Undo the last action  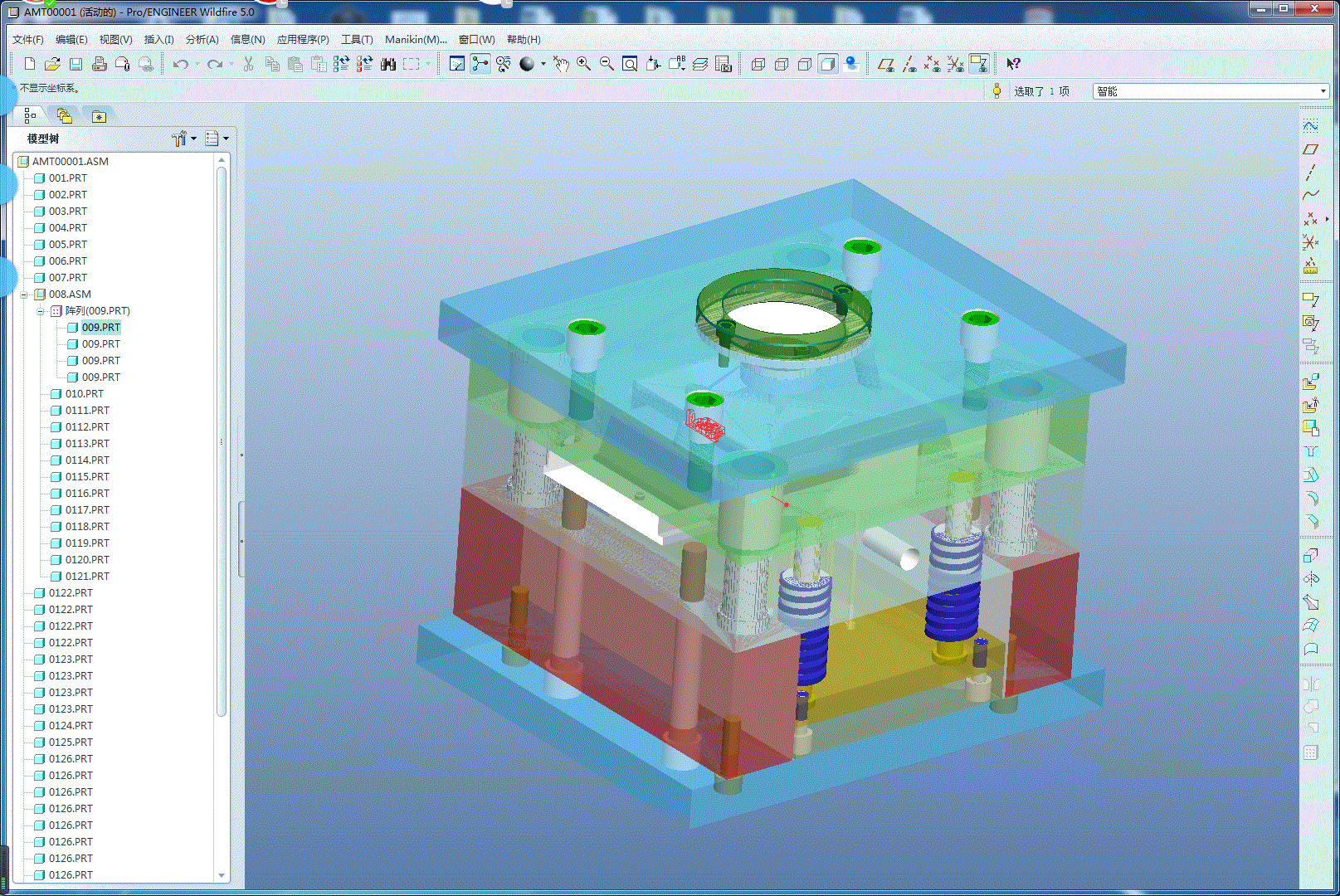pyautogui.click(x=180, y=64)
